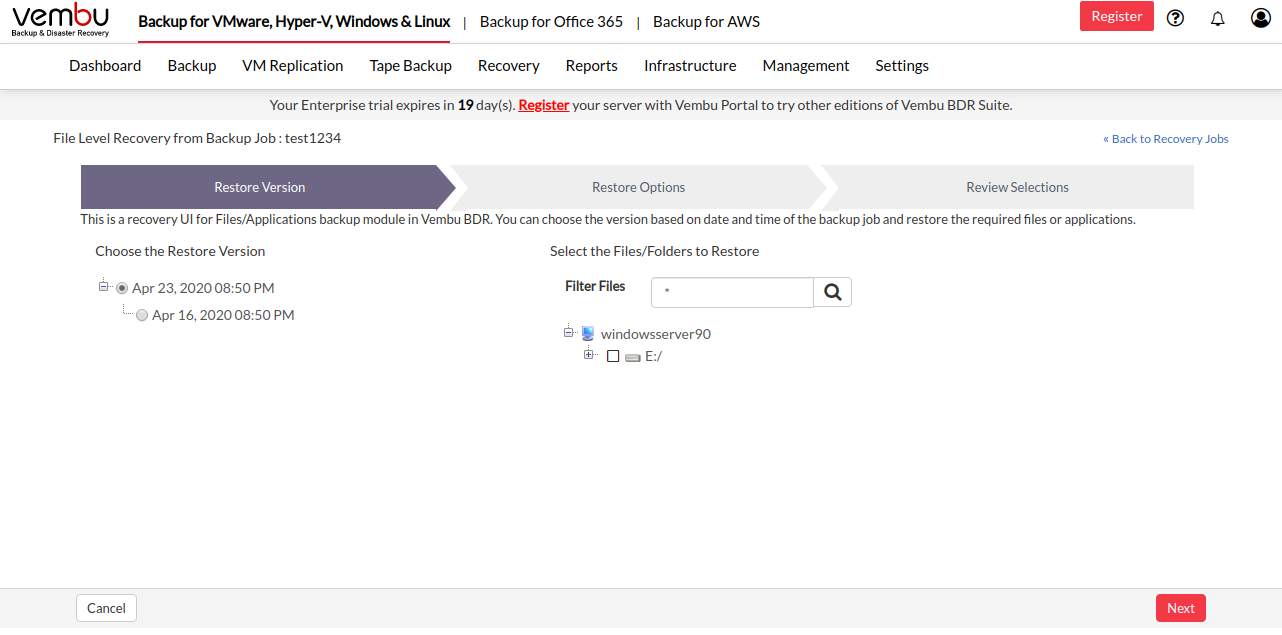The image size is (1282, 635).
Task: Click the red Register button in header
Action: [x=1117, y=16]
